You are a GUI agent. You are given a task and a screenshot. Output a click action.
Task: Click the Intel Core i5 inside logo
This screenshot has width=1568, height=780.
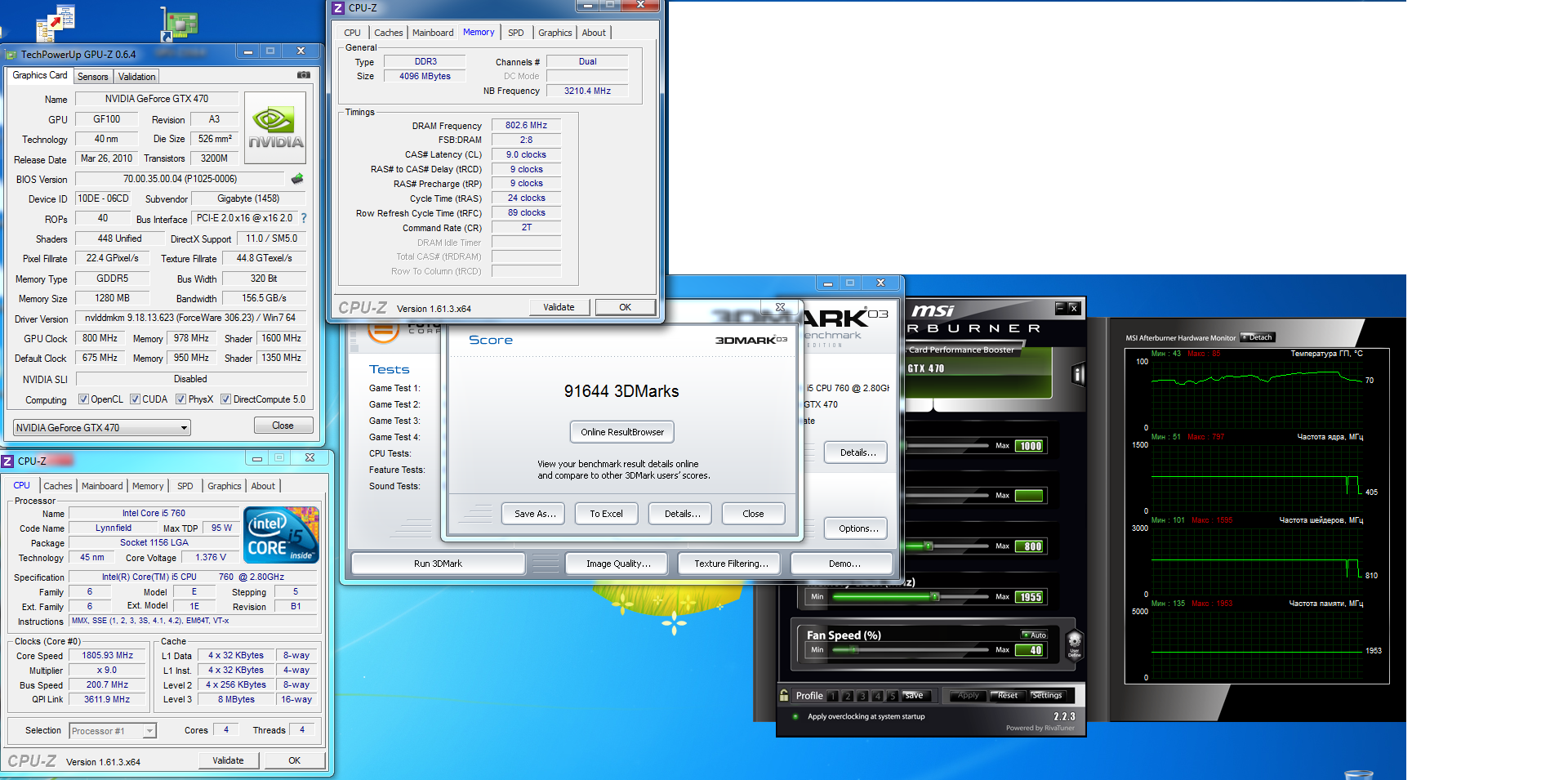tap(282, 535)
